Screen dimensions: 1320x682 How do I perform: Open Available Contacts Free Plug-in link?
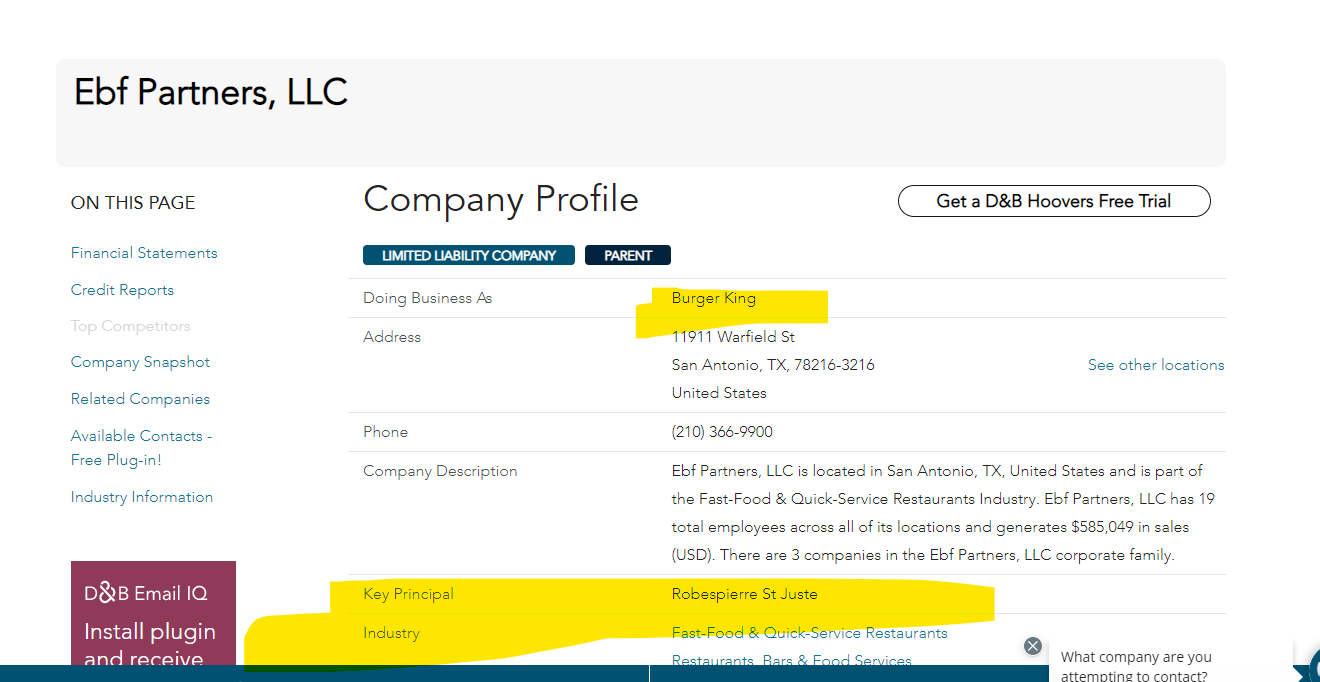click(141, 448)
